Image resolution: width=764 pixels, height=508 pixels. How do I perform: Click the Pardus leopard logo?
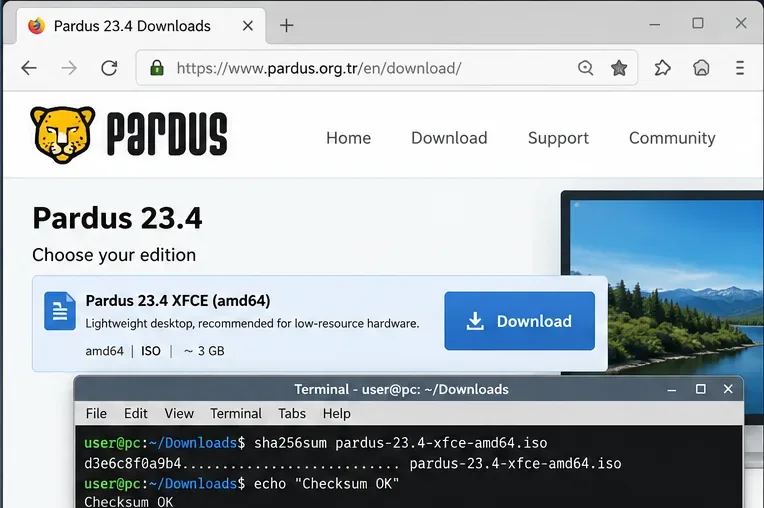point(62,135)
